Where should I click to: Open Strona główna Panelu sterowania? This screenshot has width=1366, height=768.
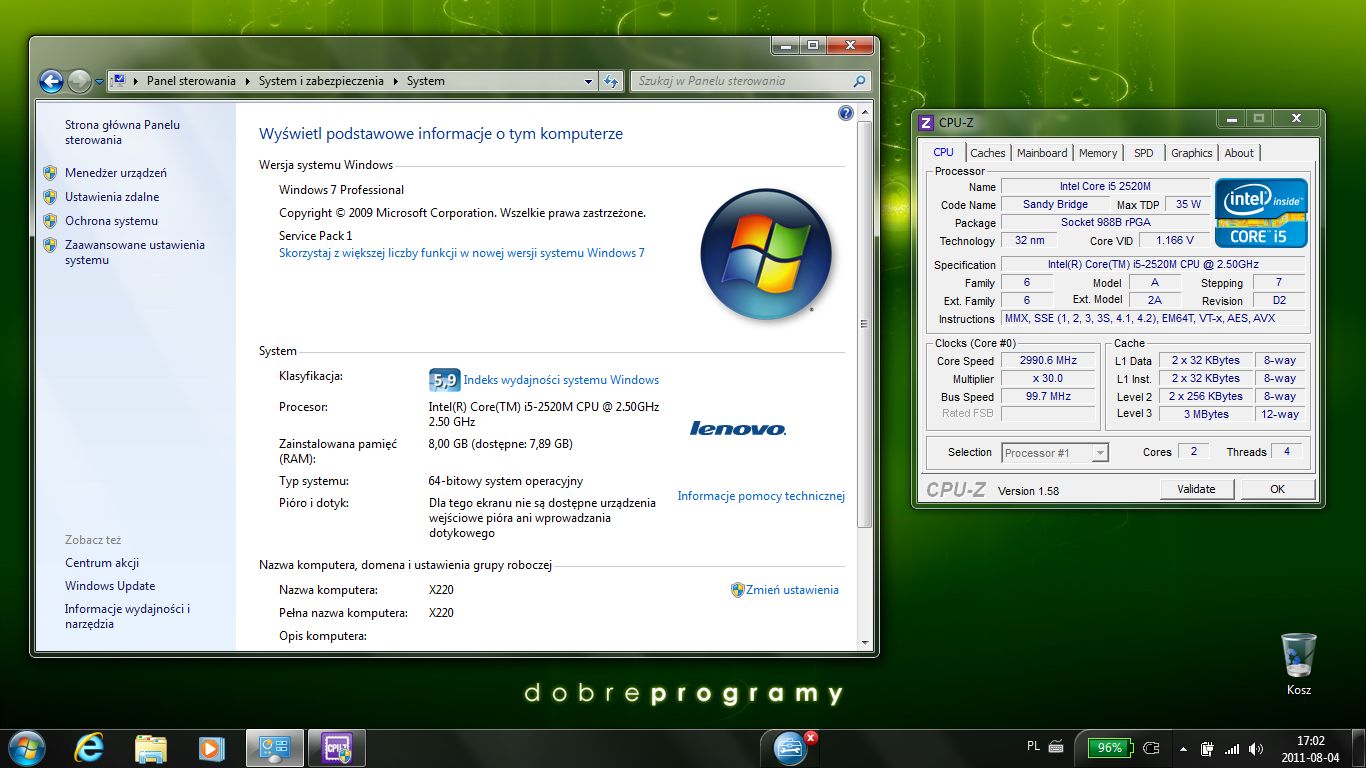(x=122, y=133)
